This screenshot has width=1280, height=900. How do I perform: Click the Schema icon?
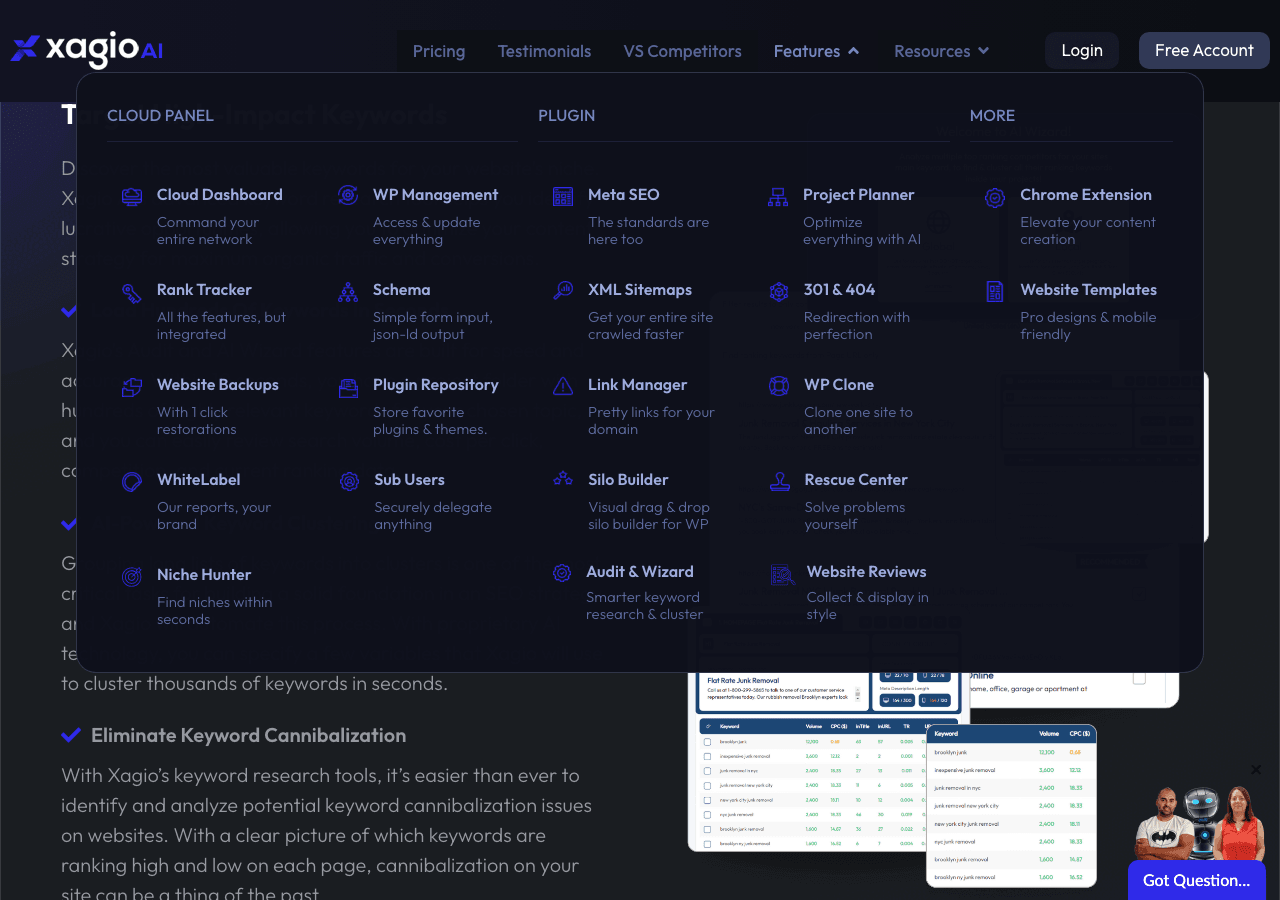point(348,292)
